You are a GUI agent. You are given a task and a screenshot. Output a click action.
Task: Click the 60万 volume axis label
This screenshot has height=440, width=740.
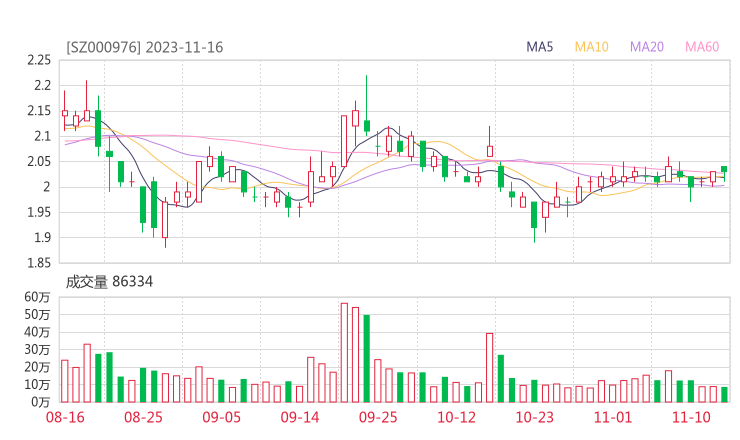[x=37, y=297]
